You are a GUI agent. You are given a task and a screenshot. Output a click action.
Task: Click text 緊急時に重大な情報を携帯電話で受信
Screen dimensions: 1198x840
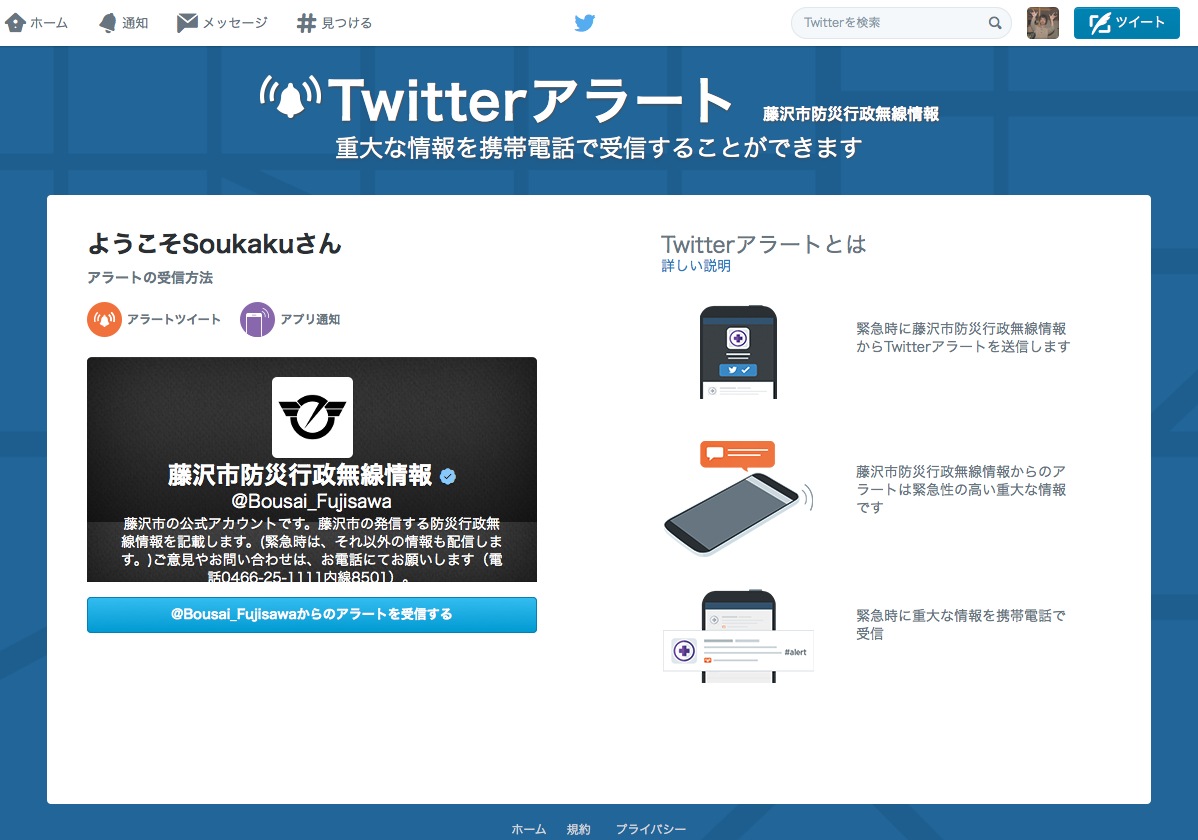[960, 624]
